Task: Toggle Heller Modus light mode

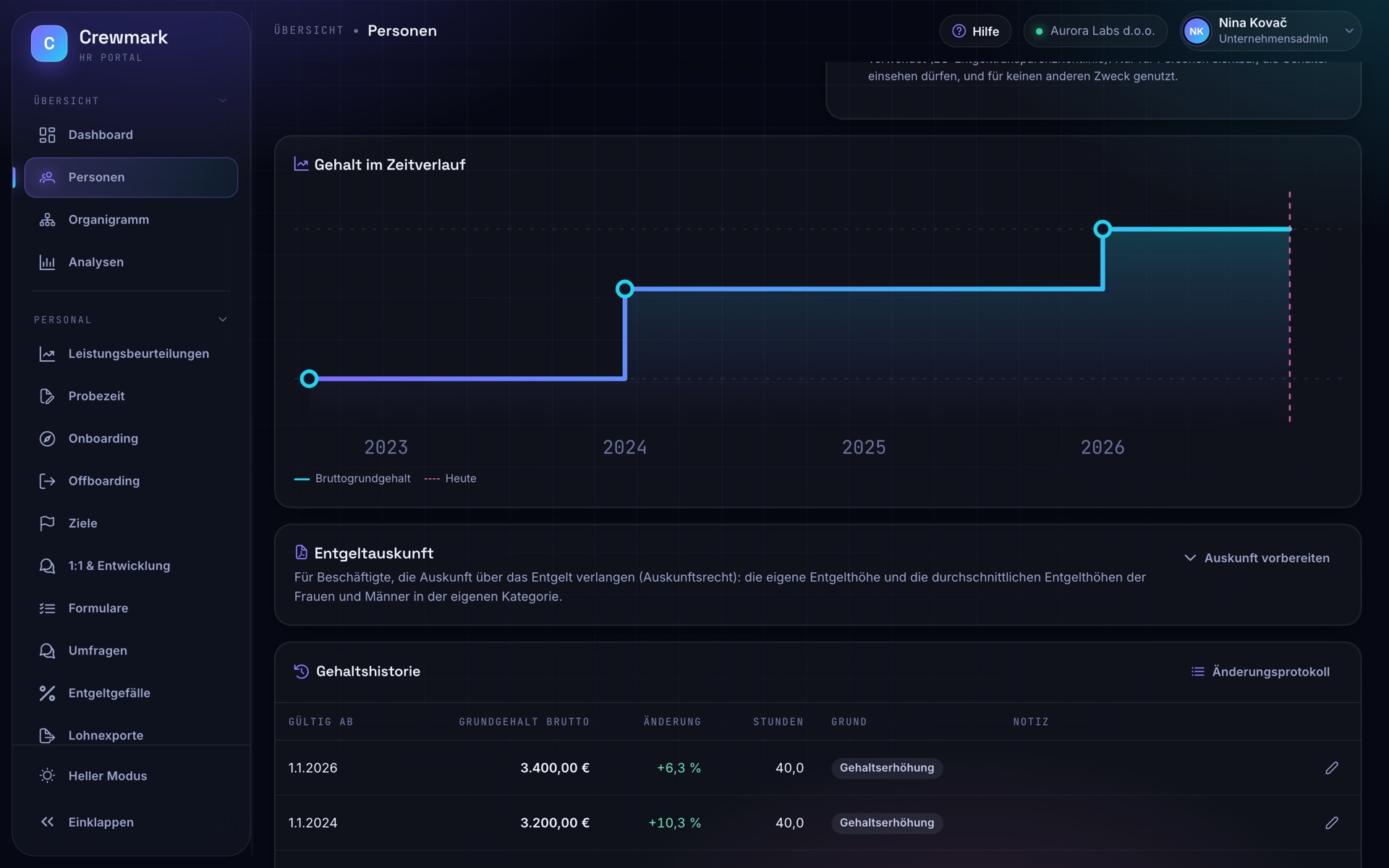Action: (x=131, y=776)
